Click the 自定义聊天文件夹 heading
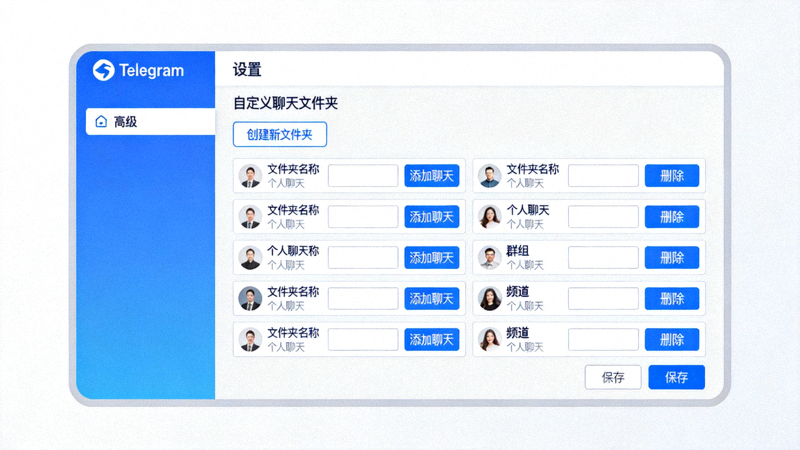 pyautogui.click(x=285, y=104)
